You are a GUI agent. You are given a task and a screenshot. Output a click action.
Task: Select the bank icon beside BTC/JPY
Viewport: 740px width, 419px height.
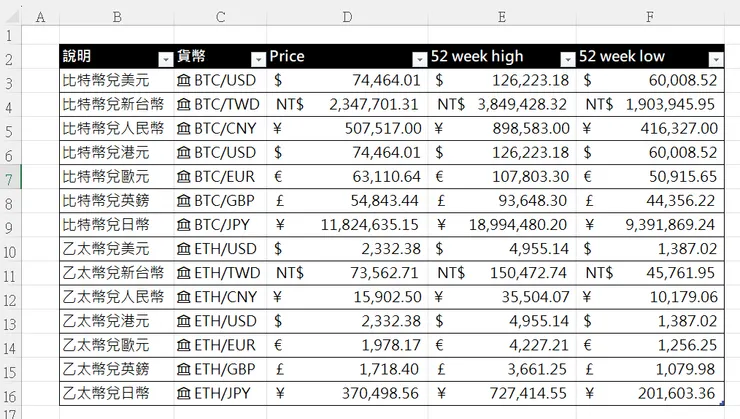pos(184,225)
